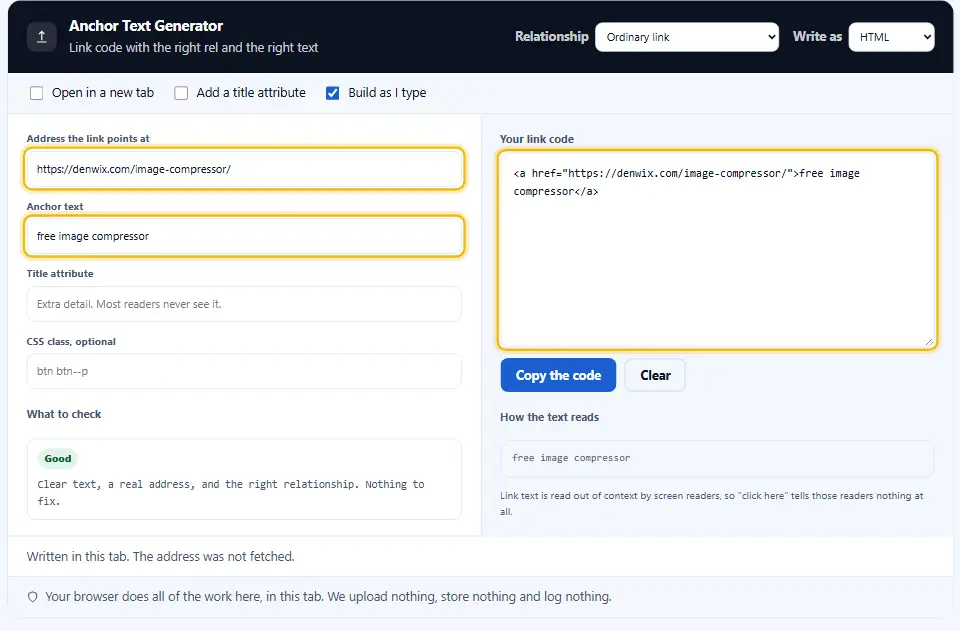Click inside the Your link code textarea
Screen dimensions: 960x631
click(718, 250)
